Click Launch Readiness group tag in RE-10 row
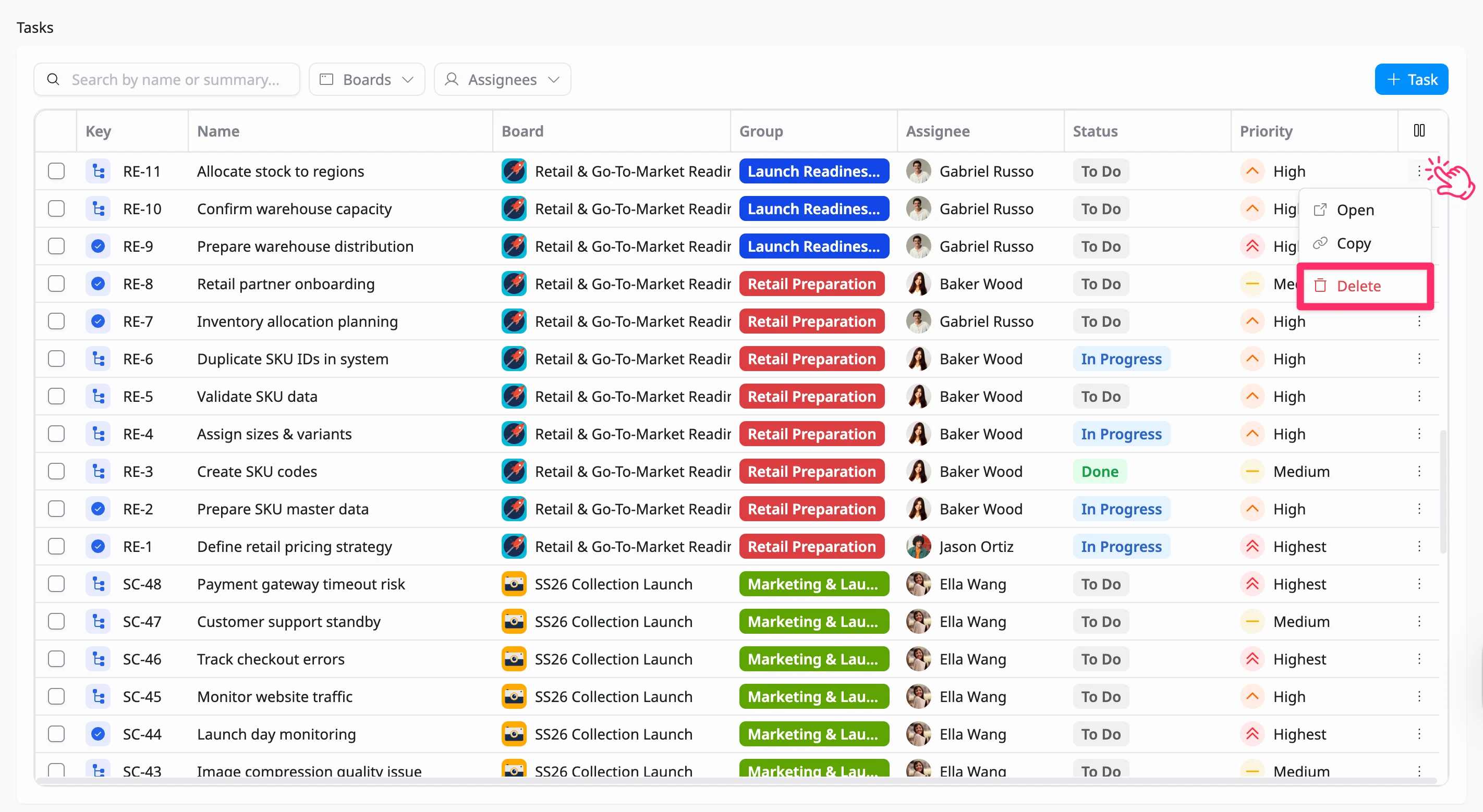 813,209
